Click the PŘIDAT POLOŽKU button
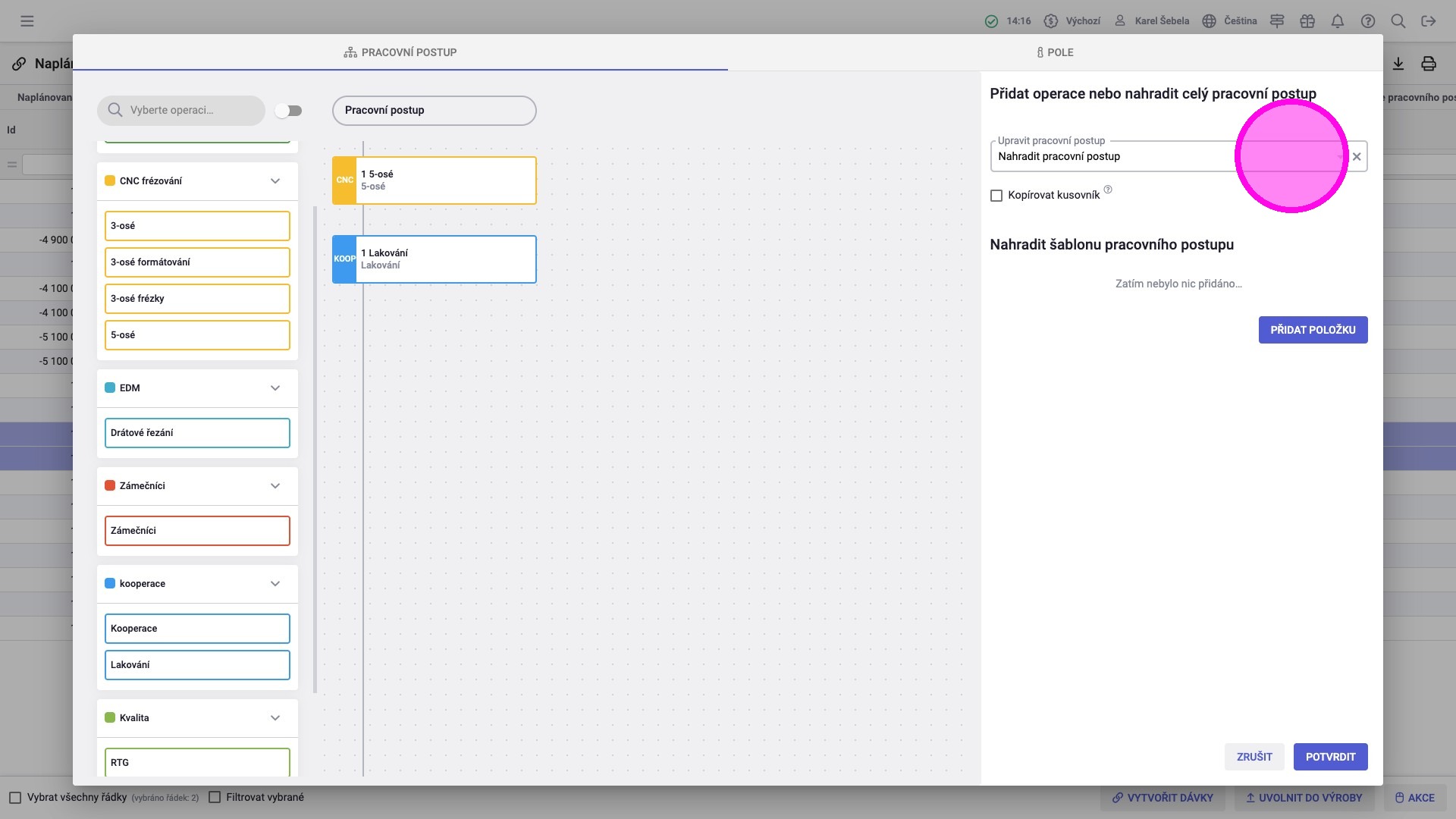1456x819 pixels. [1313, 330]
